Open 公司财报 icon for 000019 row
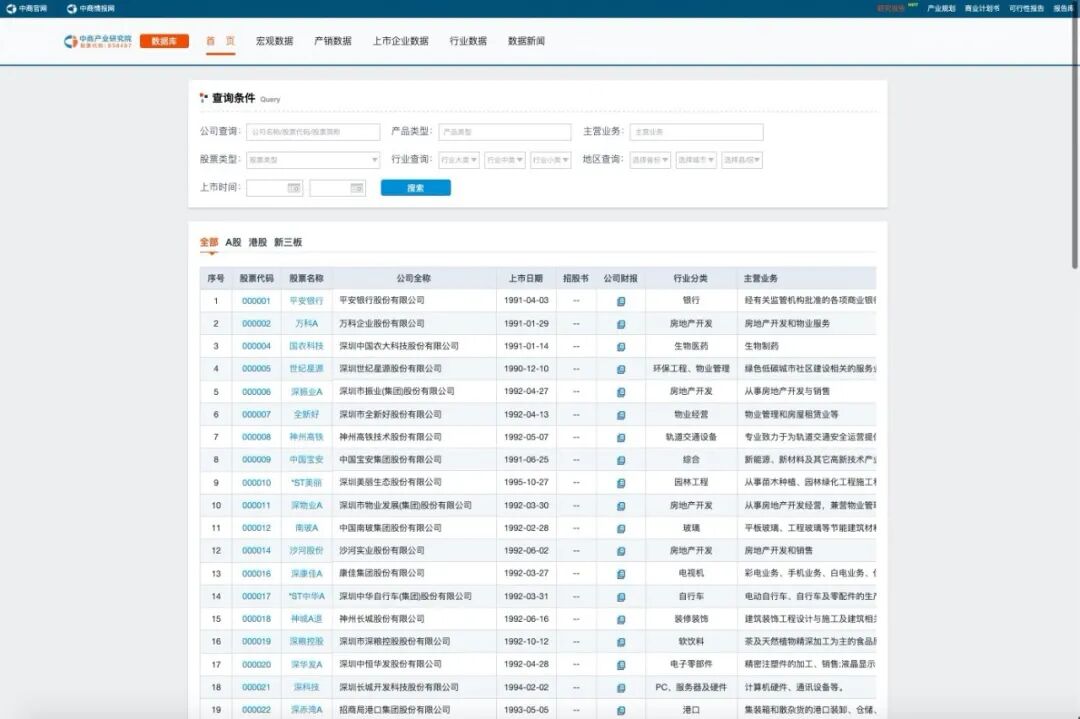 coord(621,642)
